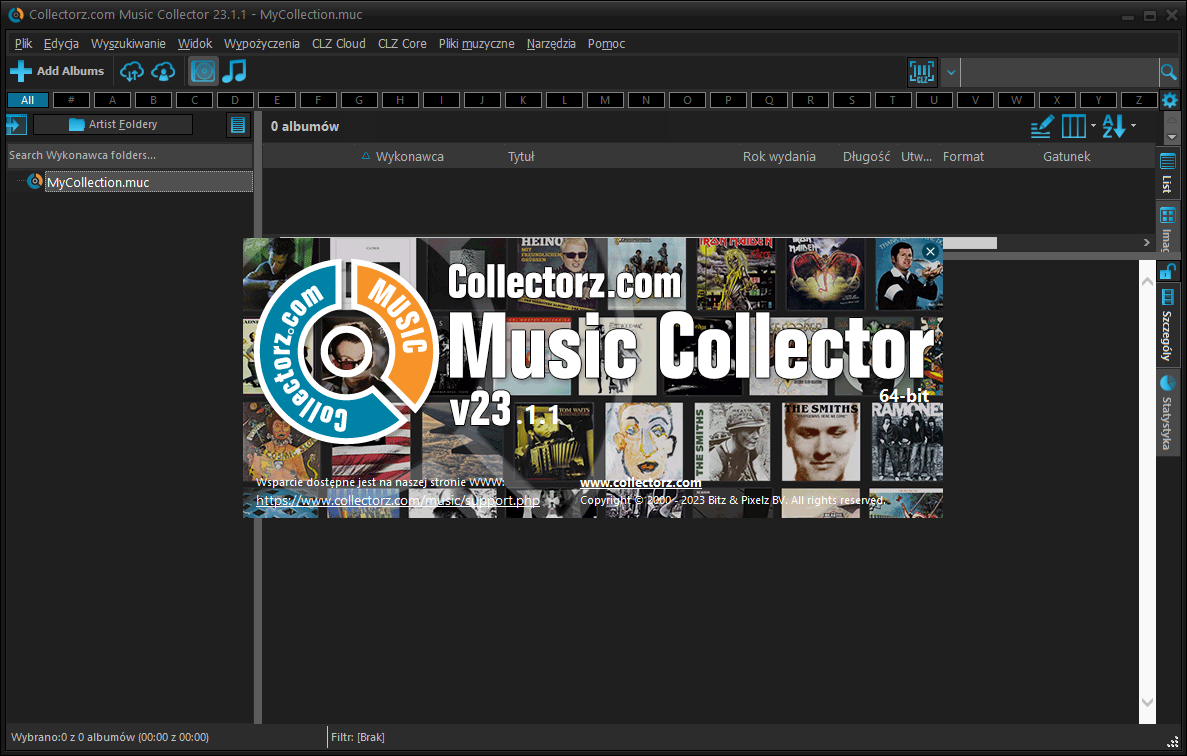Screen dimensions: 1187x756
Task: Open the CLZ Cloud menu
Action: pos(338,44)
